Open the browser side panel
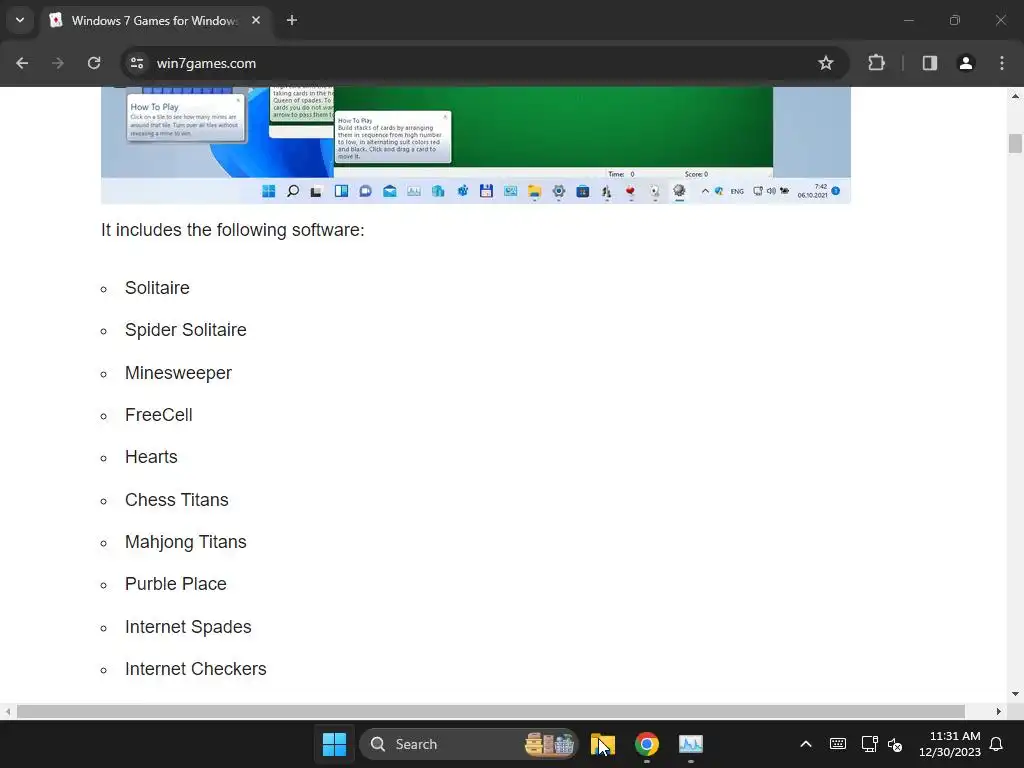Screen dimensions: 1024x768 click(930, 63)
